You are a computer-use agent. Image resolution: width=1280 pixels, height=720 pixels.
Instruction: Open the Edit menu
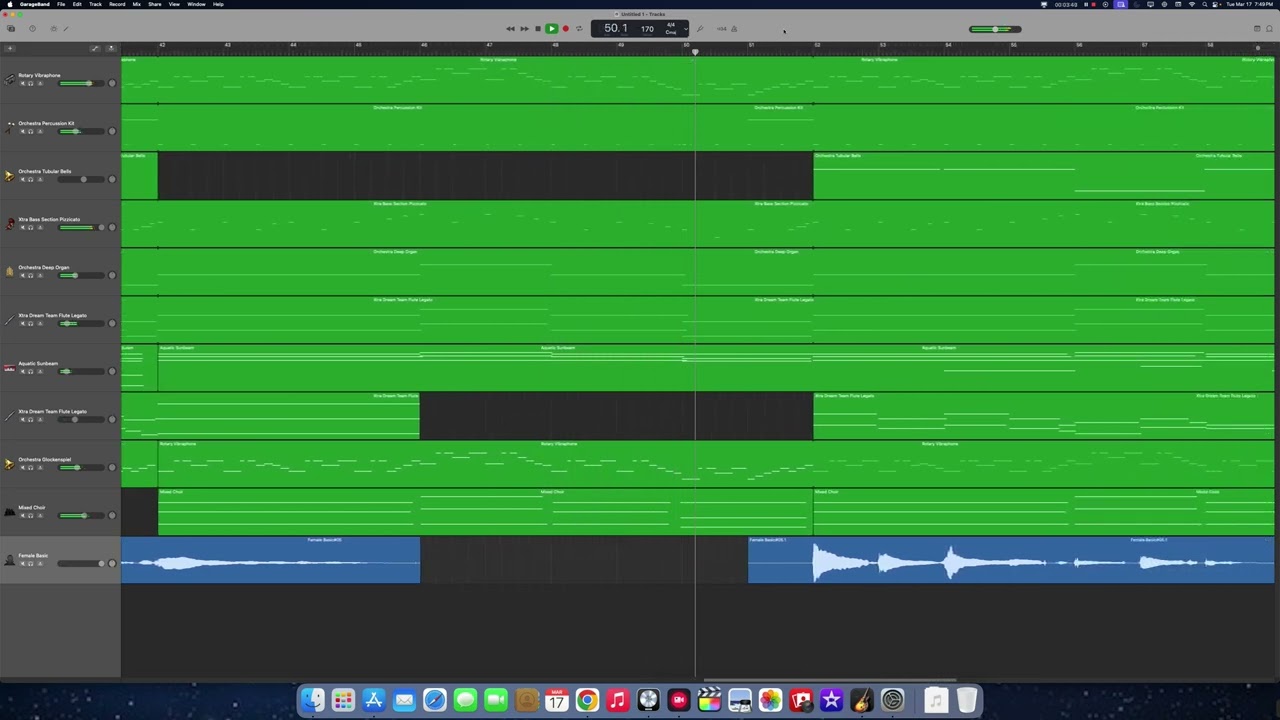pyautogui.click(x=77, y=4)
